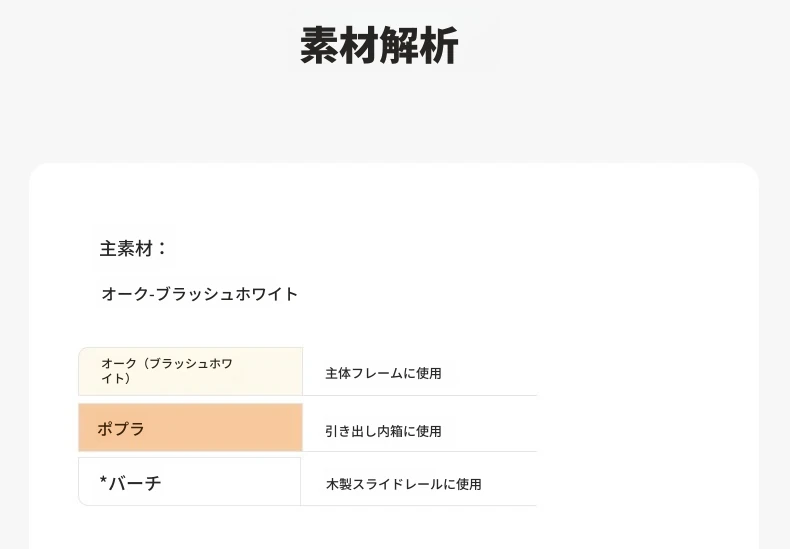The width and height of the screenshot is (790, 549).
Task: Select the オーク（ブラッシュホワイト） table cell text
Action: [166, 364]
